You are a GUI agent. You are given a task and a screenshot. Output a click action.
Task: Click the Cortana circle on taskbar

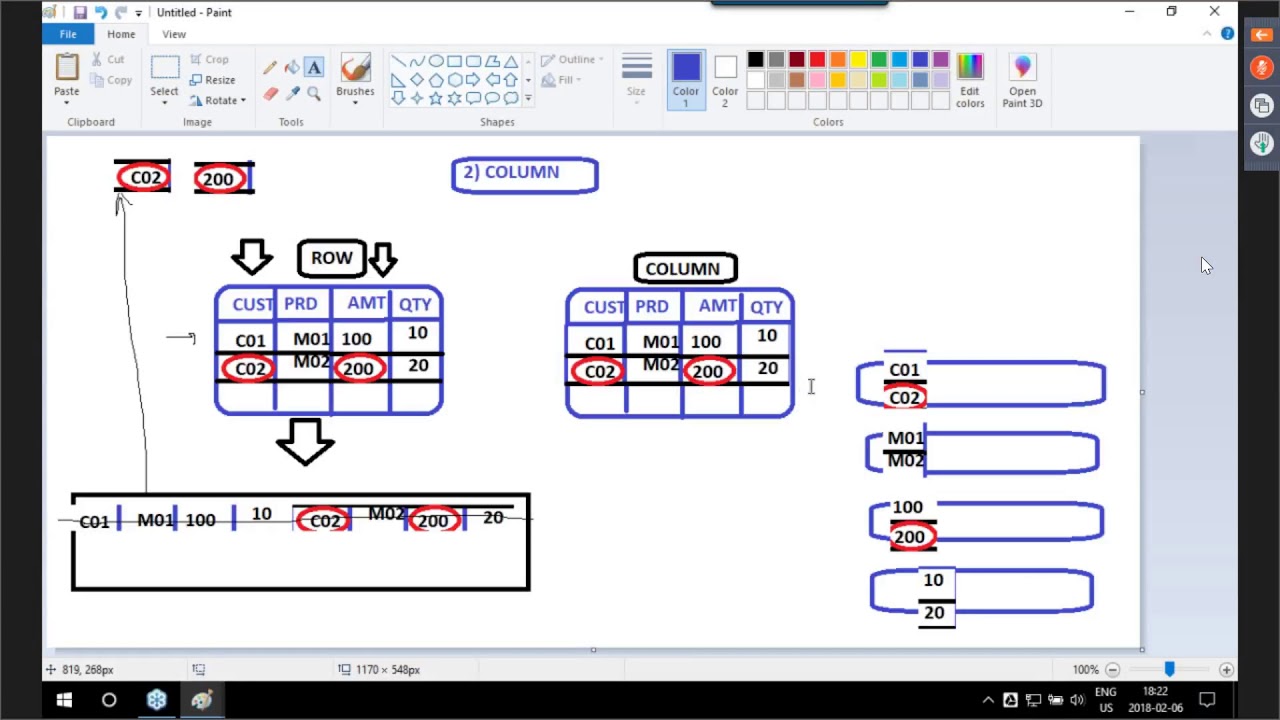click(x=109, y=700)
